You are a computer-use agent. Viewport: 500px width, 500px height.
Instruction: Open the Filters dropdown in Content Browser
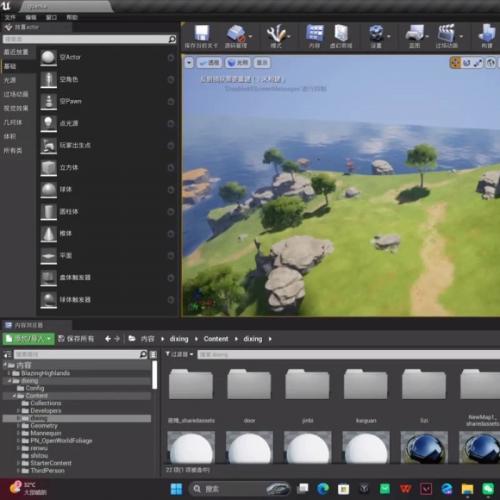179,354
